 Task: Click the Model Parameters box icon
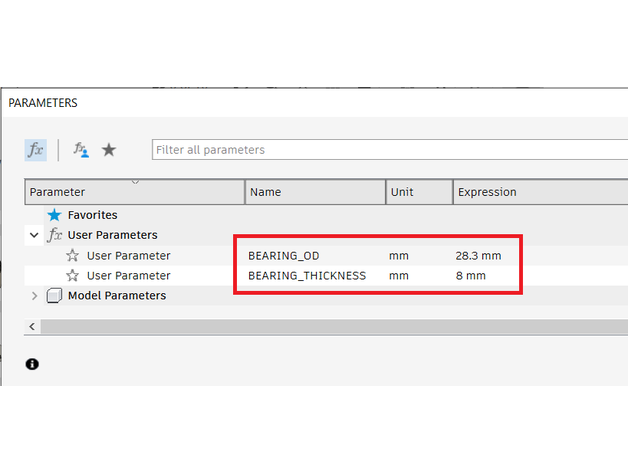[x=55, y=296]
